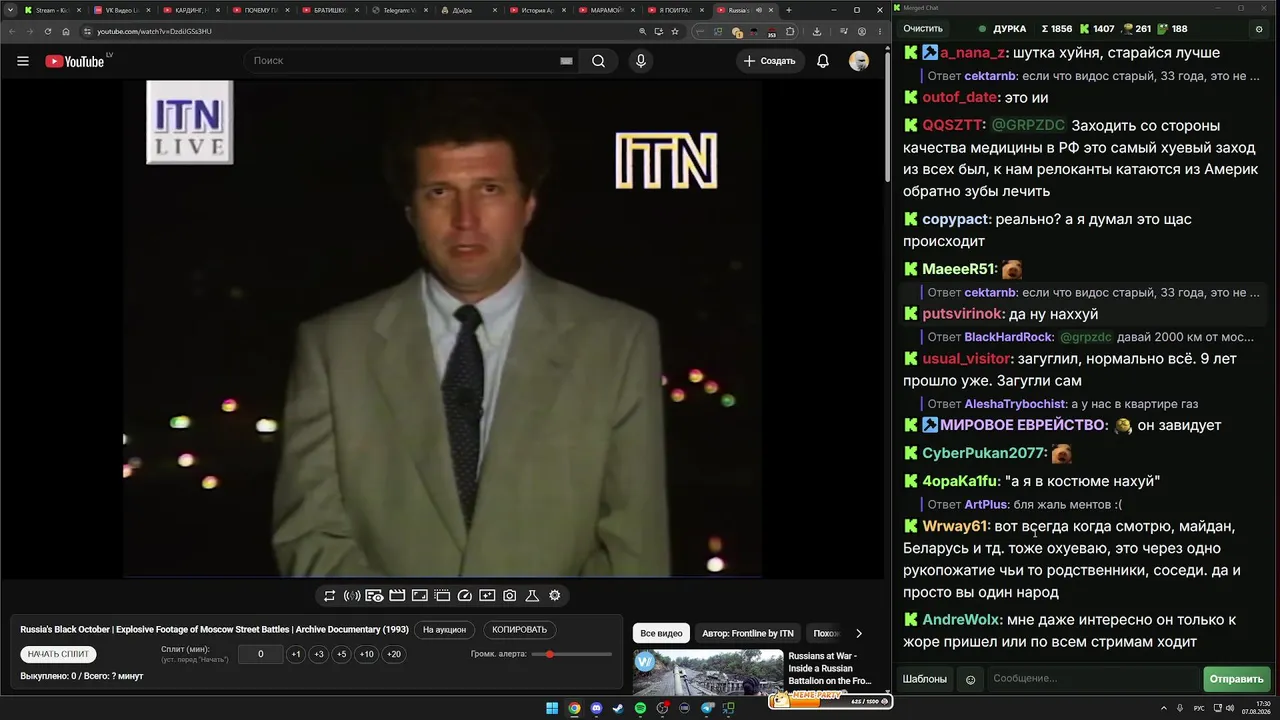This screenshot has height=720, width=1280.
Task: Start voice search with the microphone
Action: [x=641, y=61]
